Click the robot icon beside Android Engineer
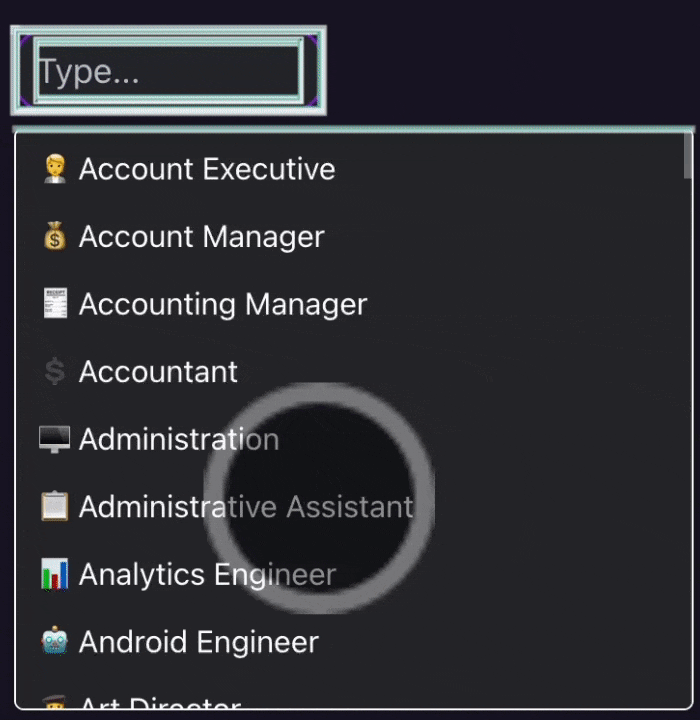 [55, 641]
